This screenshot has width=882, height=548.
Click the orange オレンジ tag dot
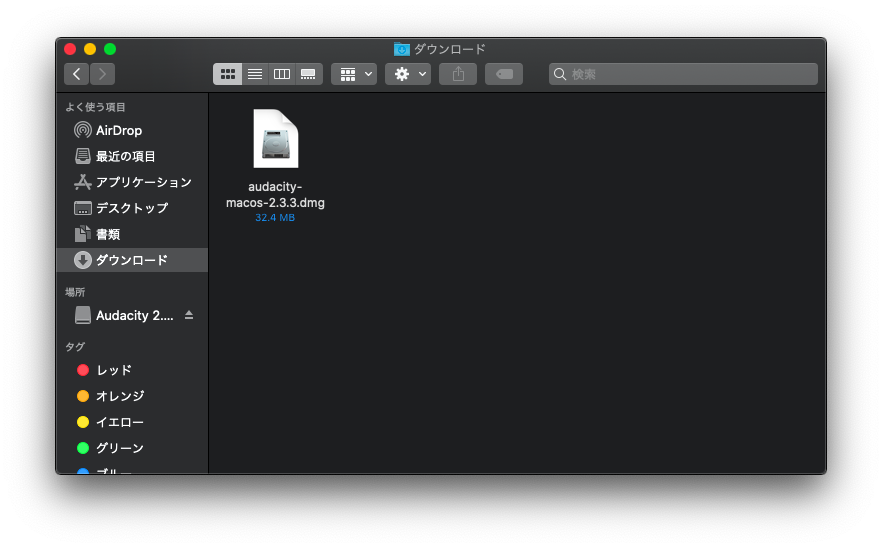click(x=83, y=396)
